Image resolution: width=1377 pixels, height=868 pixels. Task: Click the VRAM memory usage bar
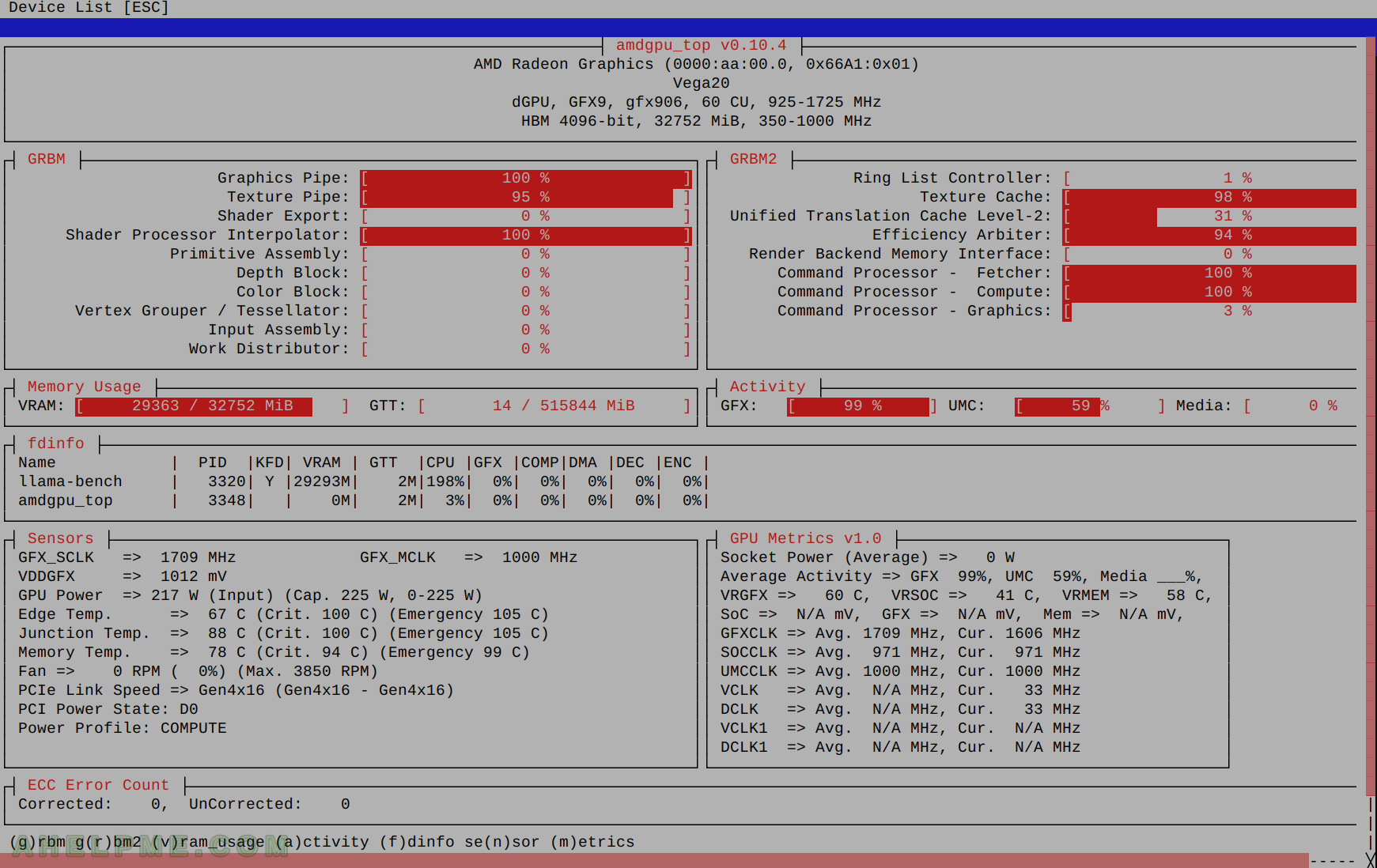tap(212, 406)
